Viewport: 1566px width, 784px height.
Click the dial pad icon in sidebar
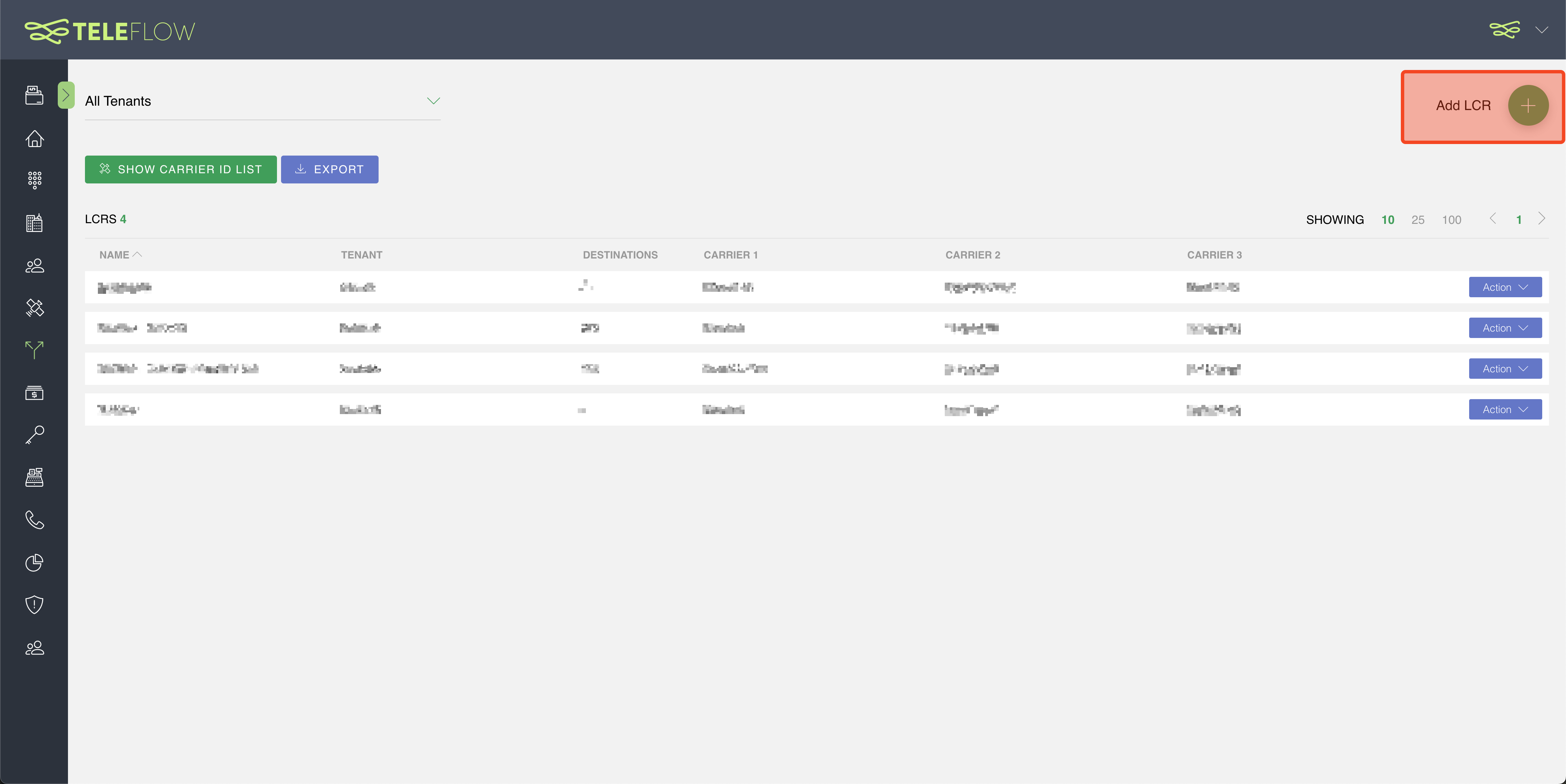coord(34,180)
